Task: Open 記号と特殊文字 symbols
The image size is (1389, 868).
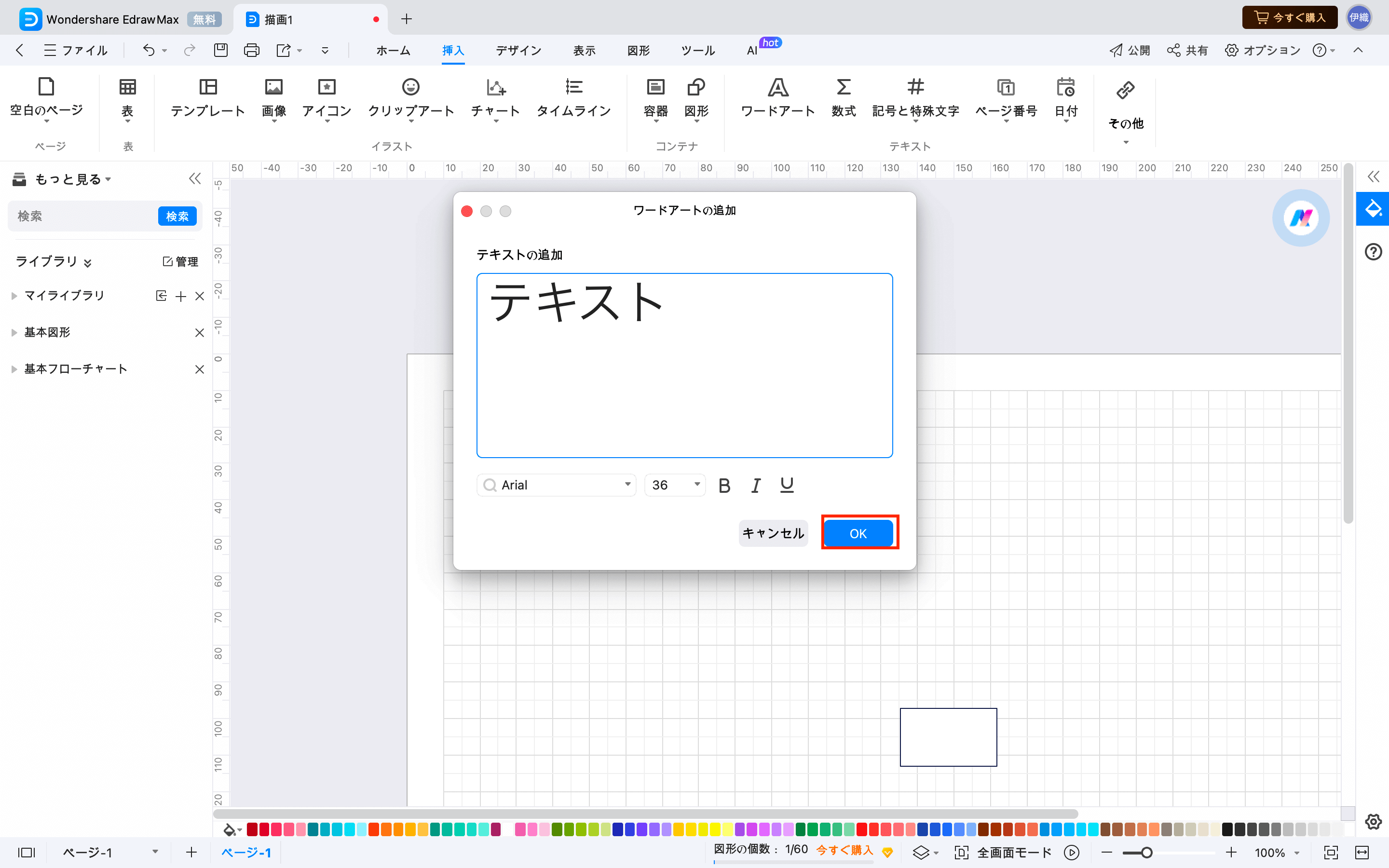Action: pyautogui.click(x=915, y=98)
